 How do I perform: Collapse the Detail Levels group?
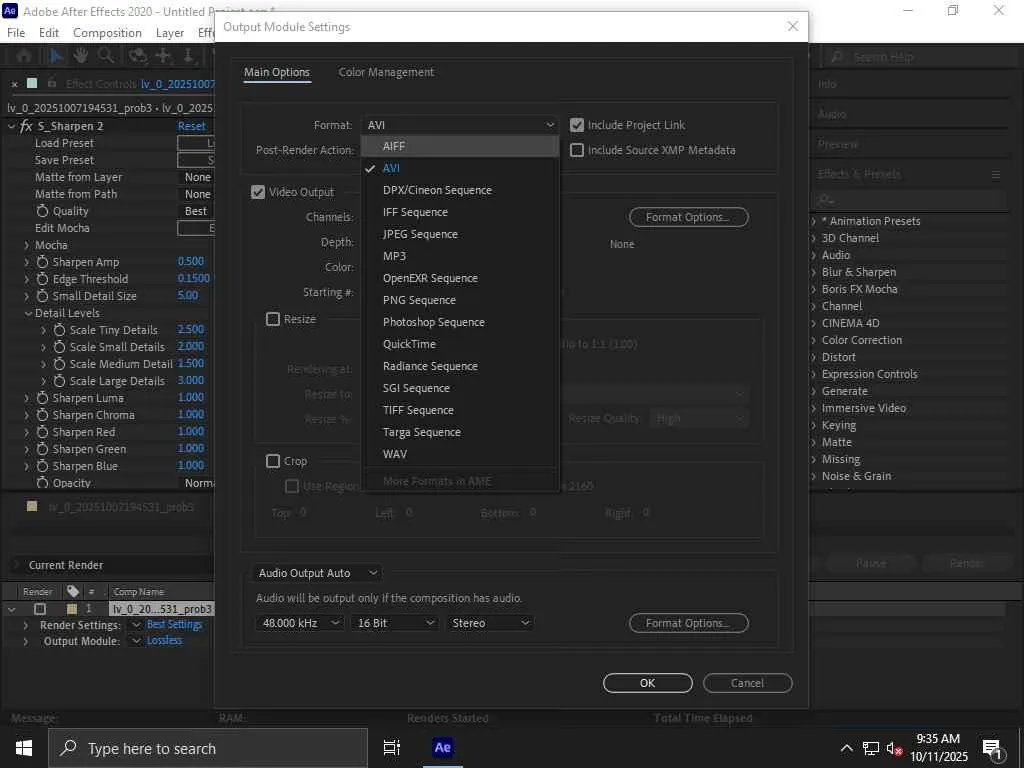point(28,313)
